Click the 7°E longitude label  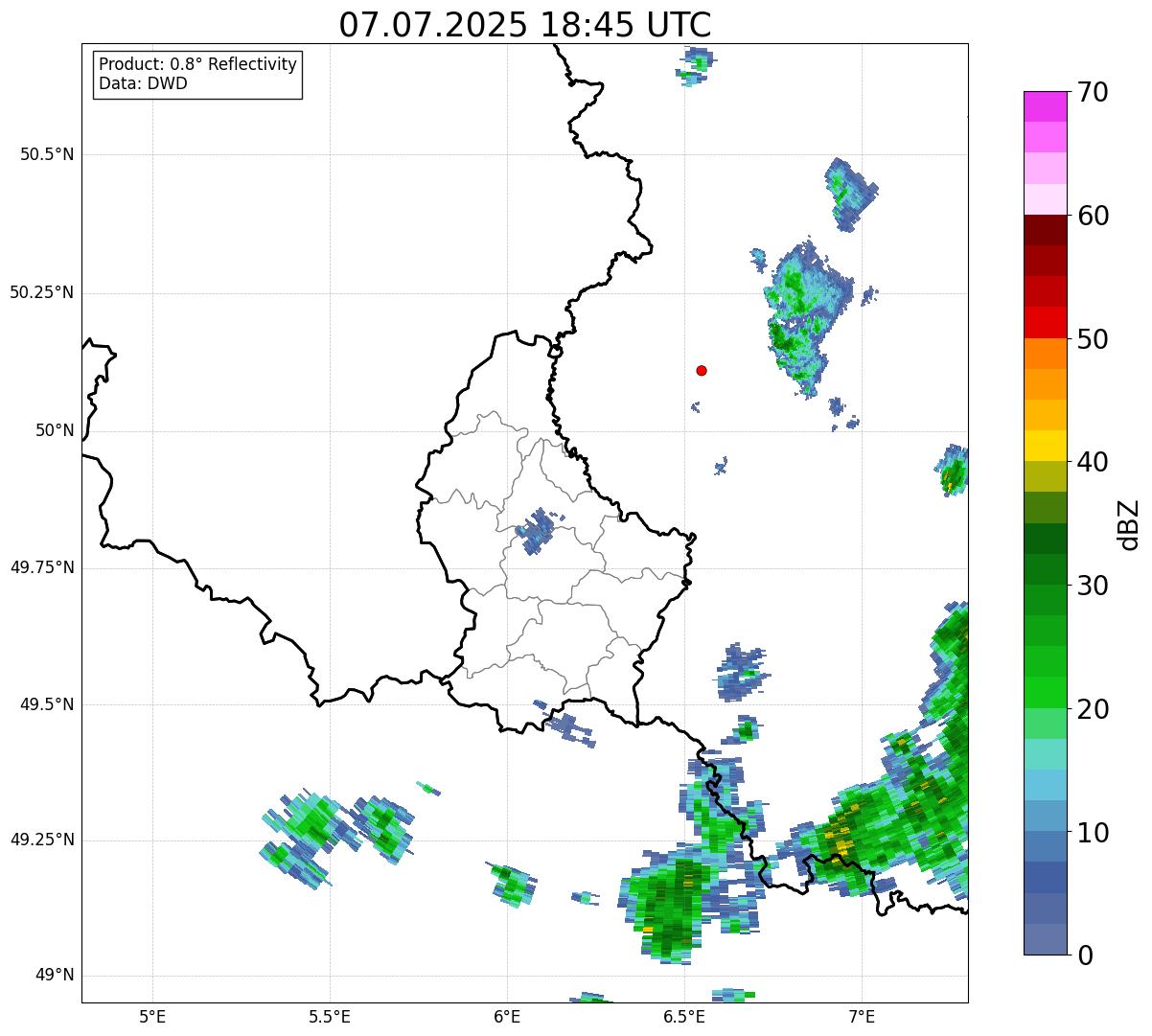(x=862, y=1016)
